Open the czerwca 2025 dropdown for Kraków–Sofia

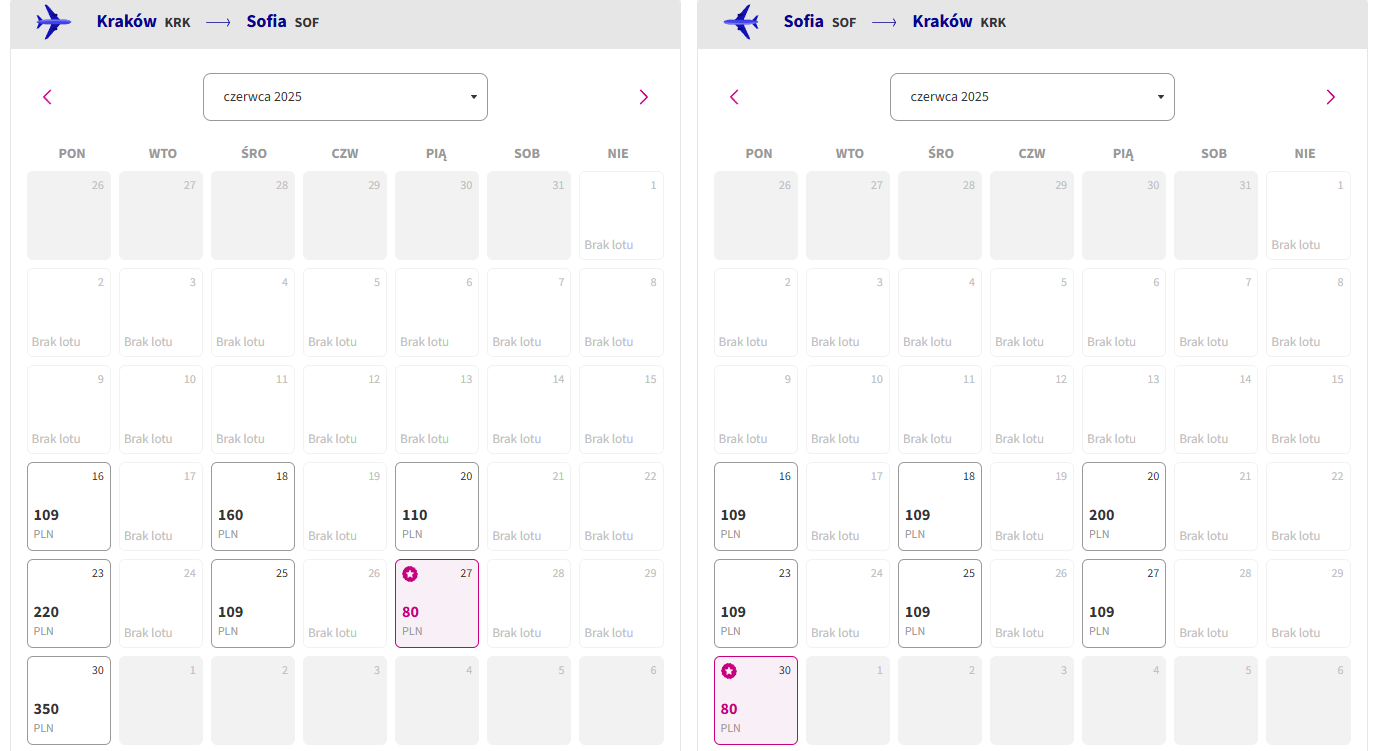pyautogui.click(x=345, y=97)
